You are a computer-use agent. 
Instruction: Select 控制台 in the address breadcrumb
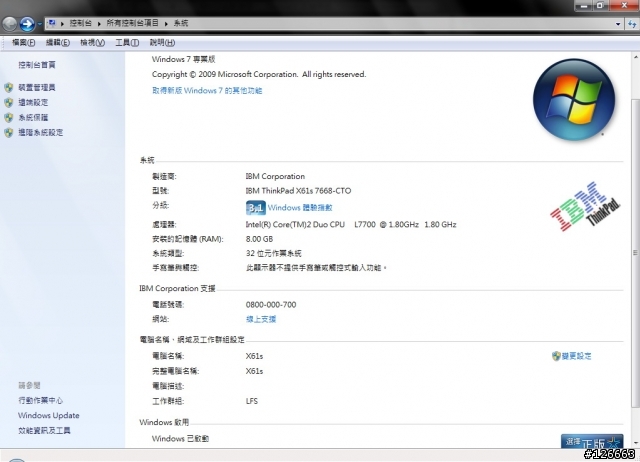click(x=80, y=23)
